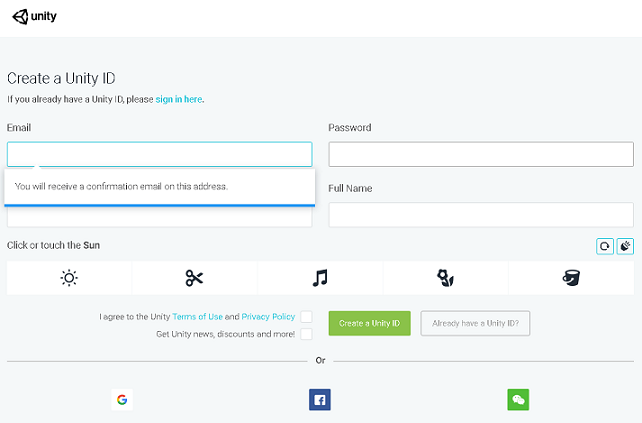The width and height of the screenshot is (642, 423).
Task: Focus the Password input field
Action: click(481, 154)
